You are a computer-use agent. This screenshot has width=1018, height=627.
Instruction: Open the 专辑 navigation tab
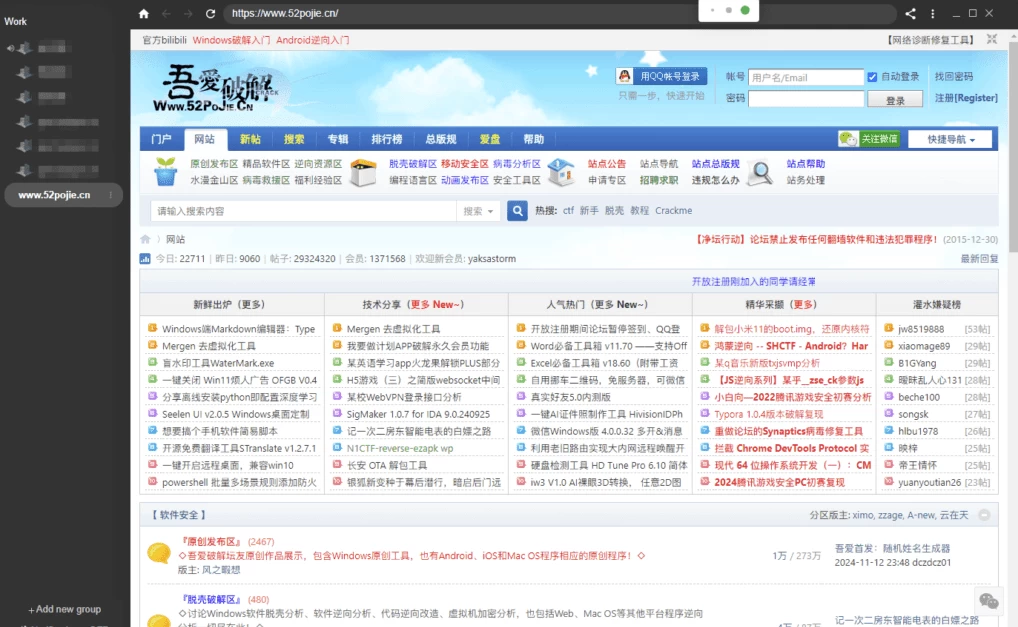pyautogui.click(x=338, y=139)
